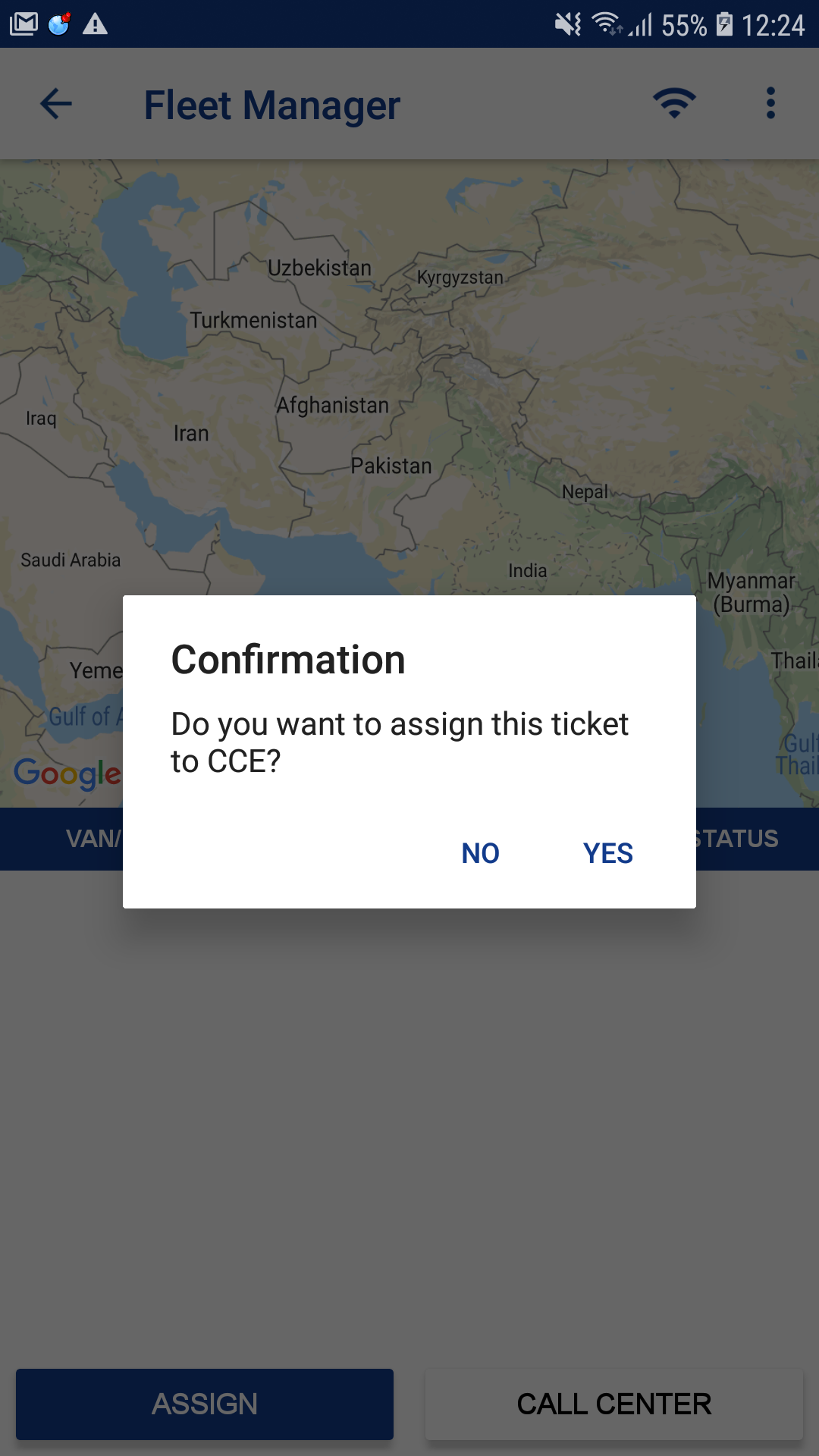
Task: Tap the Google logo on map
Action: point(67,773)
